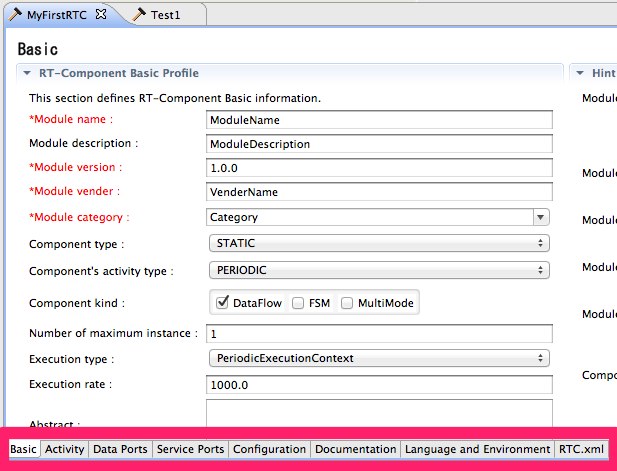The image size is (617, 471).
Task: Open the Data Ports tab
Action: coord(120,449)
